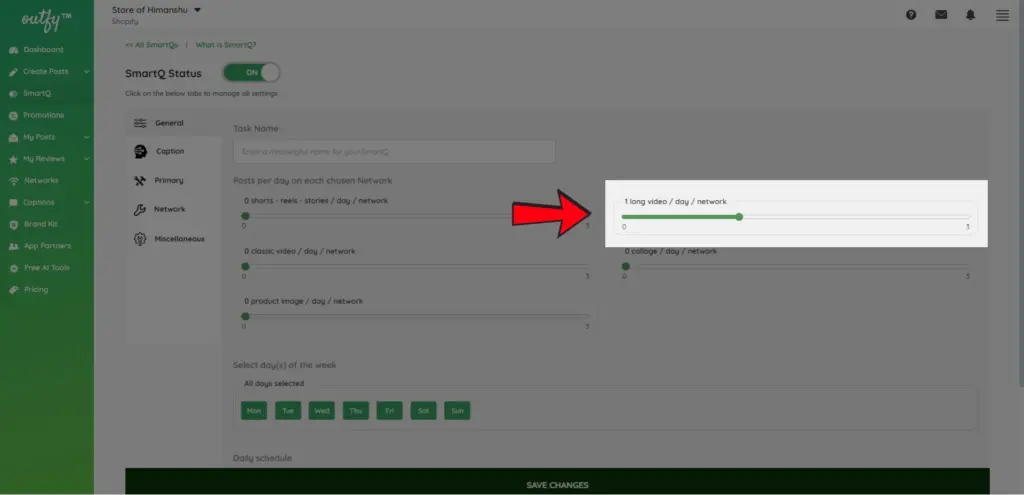Toggle the SmartQ Status switch

coord(251,73)
